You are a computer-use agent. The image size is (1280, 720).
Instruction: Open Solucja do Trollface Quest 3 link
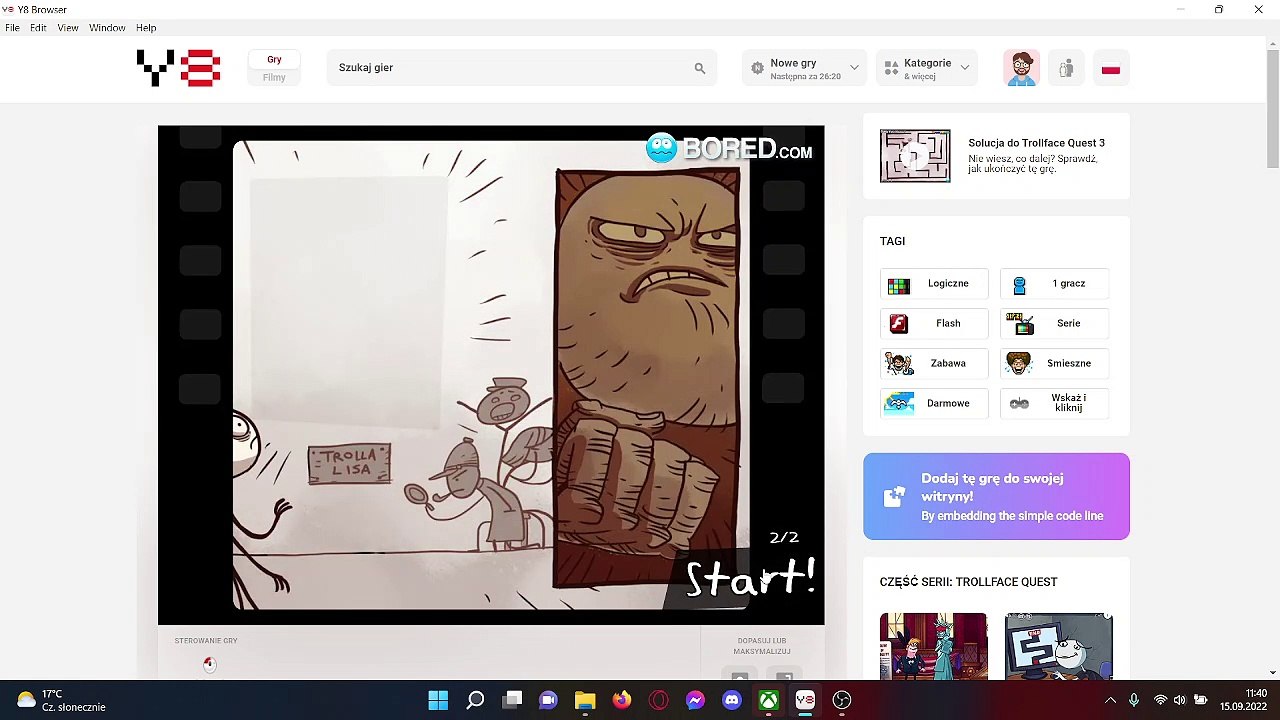pos(1036,143)
